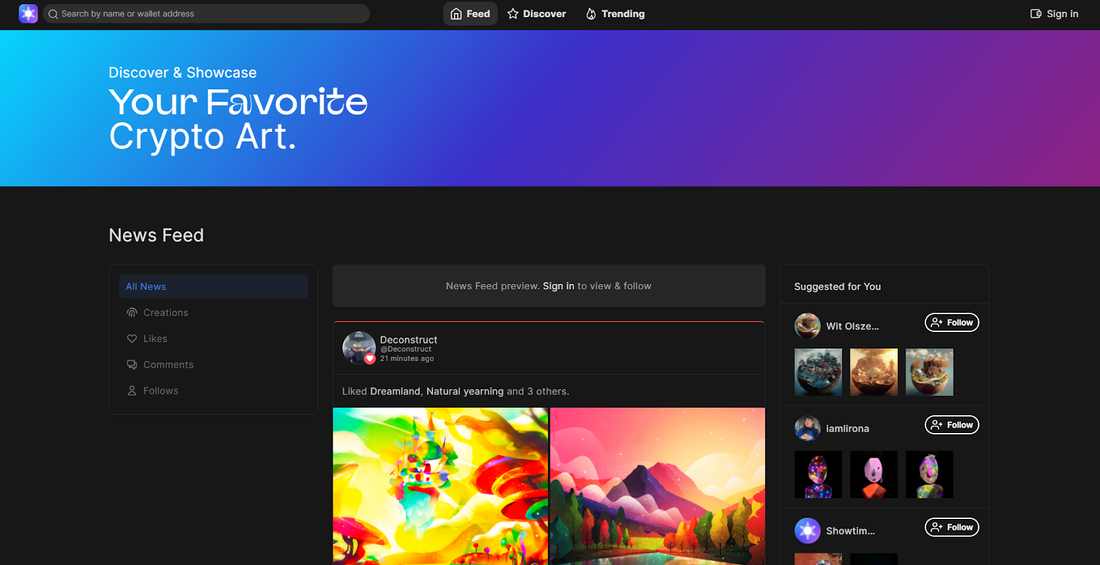Open Deconstruct's profile avatar
Screen dimensions: 1100x565
click(x=358, y=347)
